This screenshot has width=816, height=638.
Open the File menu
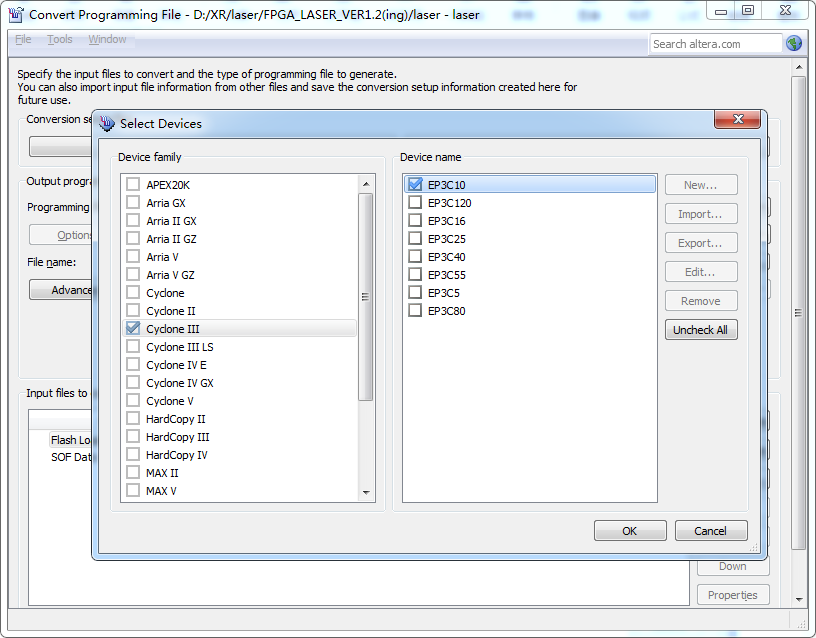point(23,39)
